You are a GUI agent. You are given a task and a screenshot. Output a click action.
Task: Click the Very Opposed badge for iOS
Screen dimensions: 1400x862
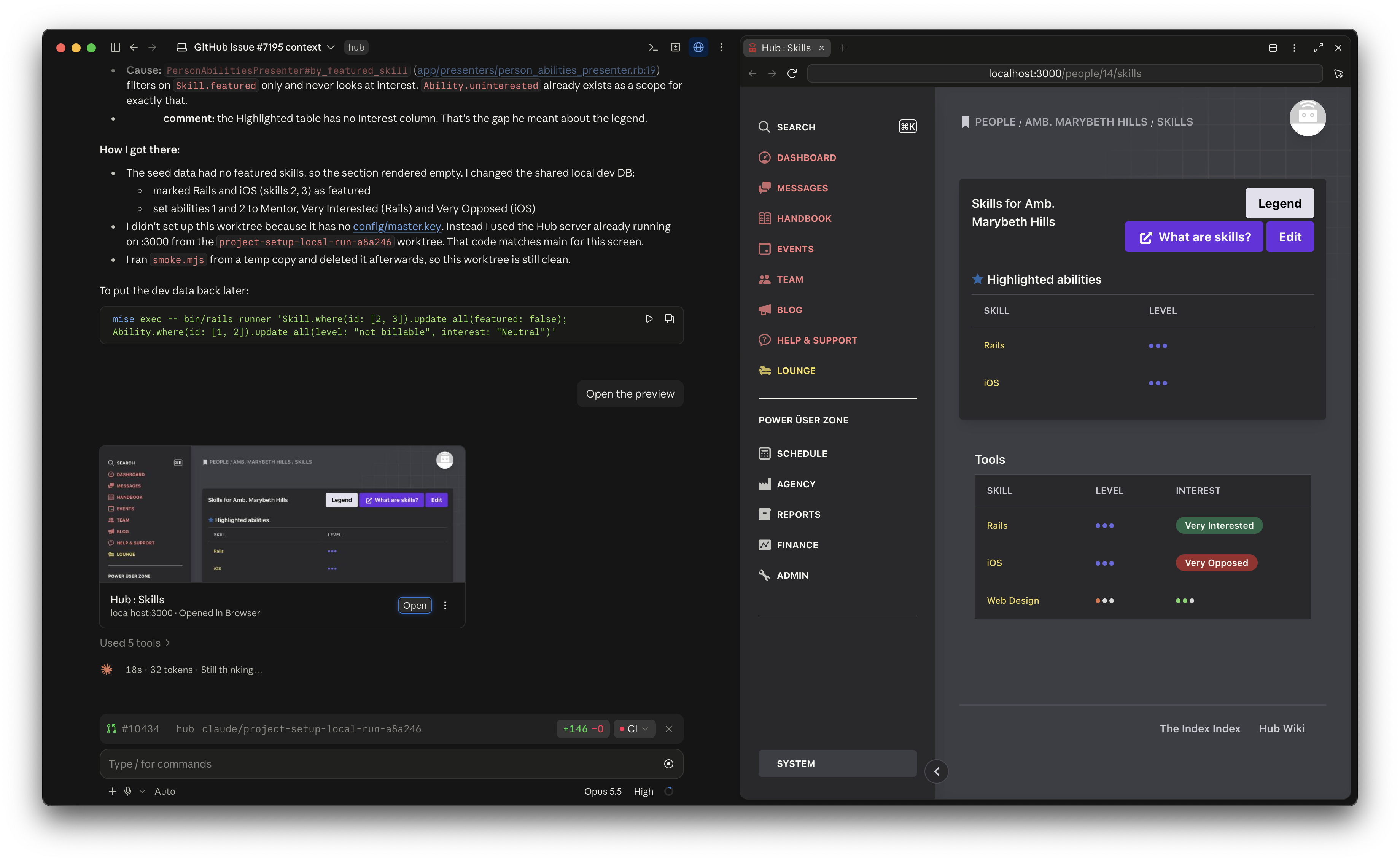(1217, 563)
